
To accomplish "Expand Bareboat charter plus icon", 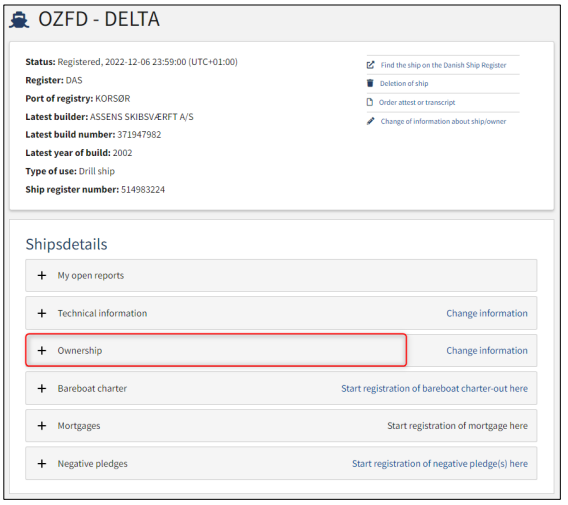I will 42,389.
